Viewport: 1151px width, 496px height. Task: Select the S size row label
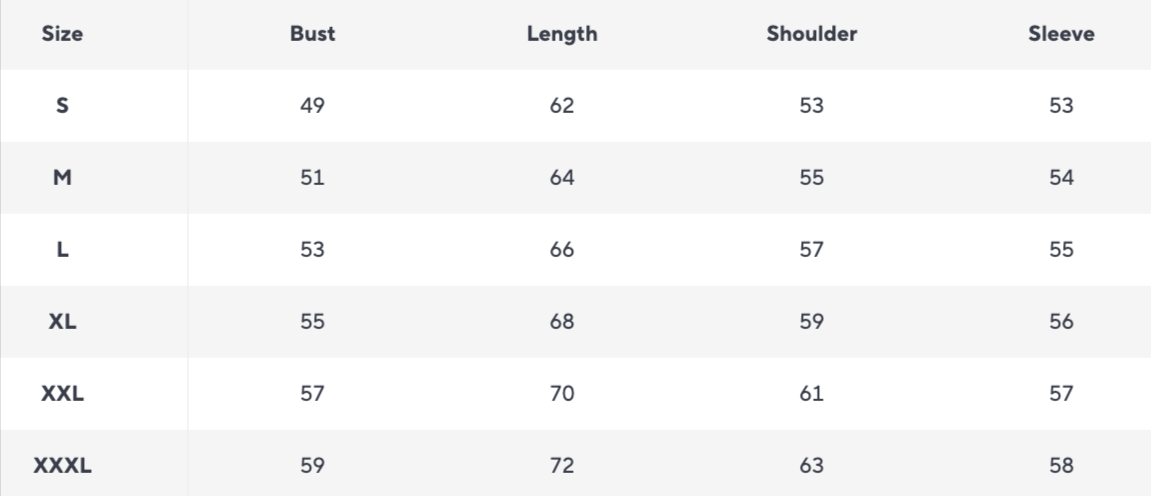(62, 106)
